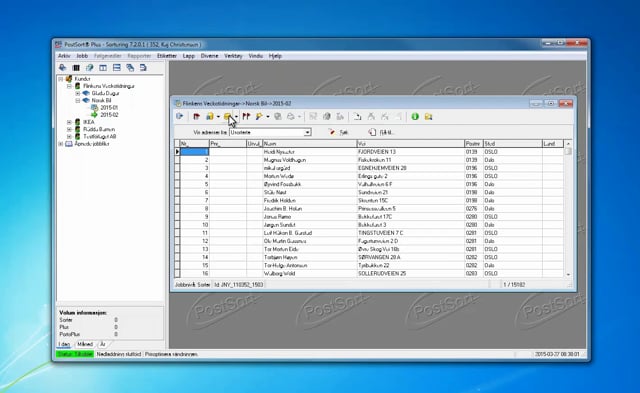
Task: Click the Gå til... button
Action: [381, 132]
